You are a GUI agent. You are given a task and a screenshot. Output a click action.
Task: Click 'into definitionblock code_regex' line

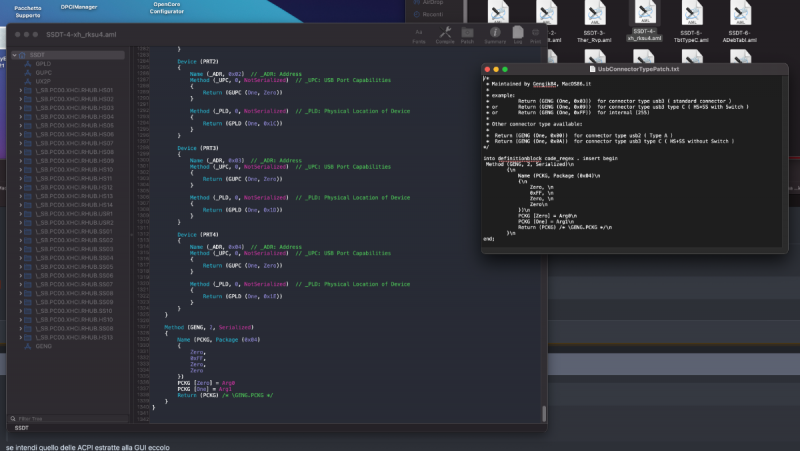(x=550, y=158)
